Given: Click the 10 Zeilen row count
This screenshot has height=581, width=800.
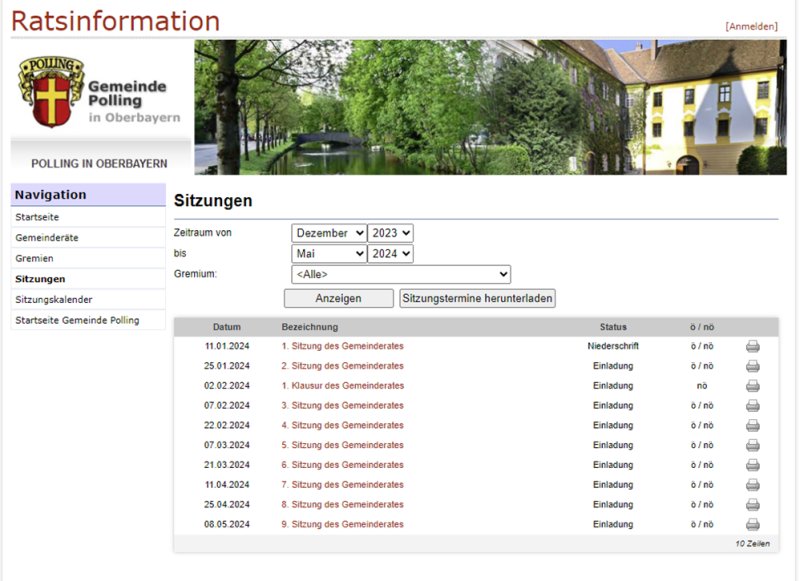Looking at the screenshot, I should pyautogui.click(x=753, y=544).
